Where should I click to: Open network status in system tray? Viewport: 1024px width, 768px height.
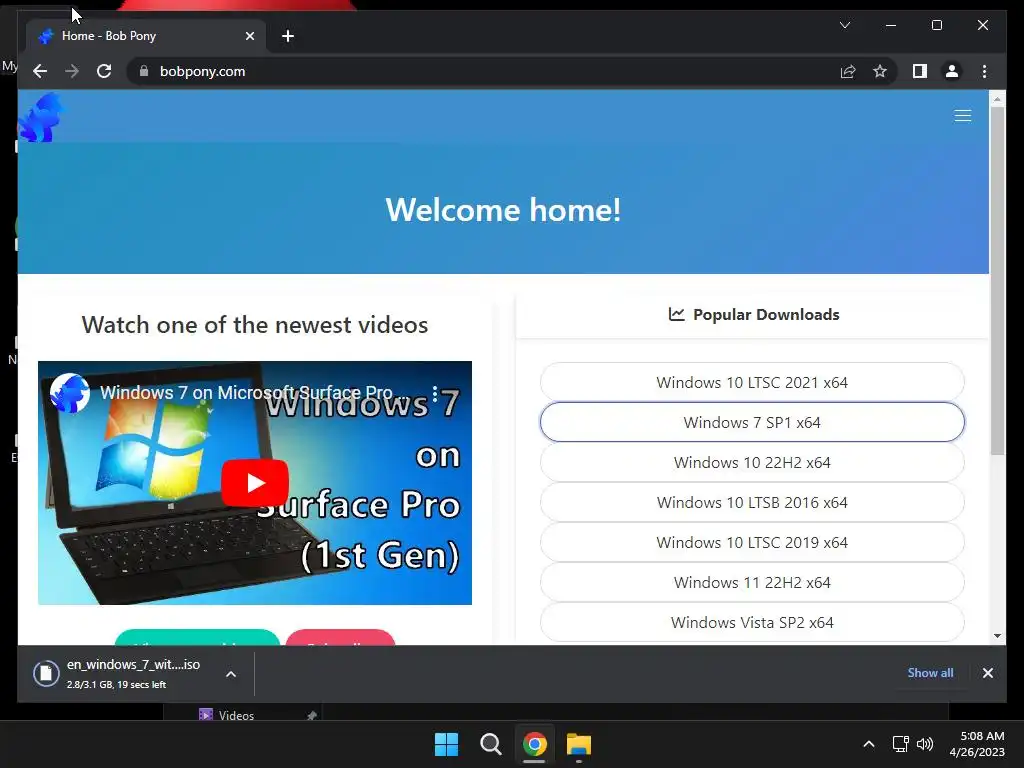[x=901, y=744]
